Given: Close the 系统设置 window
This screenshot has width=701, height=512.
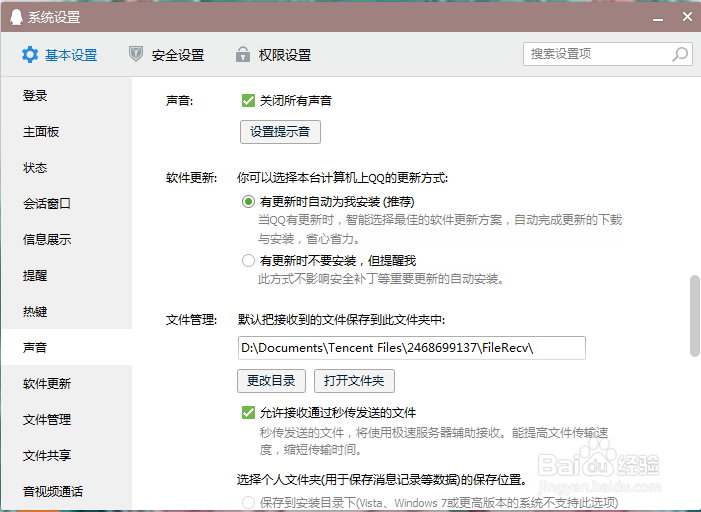Looking at the screenshot, I should 687,17.
